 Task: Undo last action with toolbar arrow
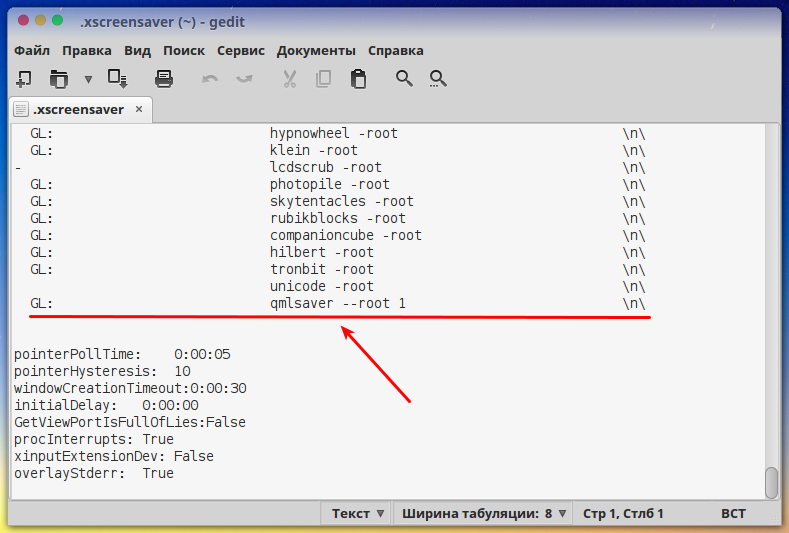click(210, 79)
